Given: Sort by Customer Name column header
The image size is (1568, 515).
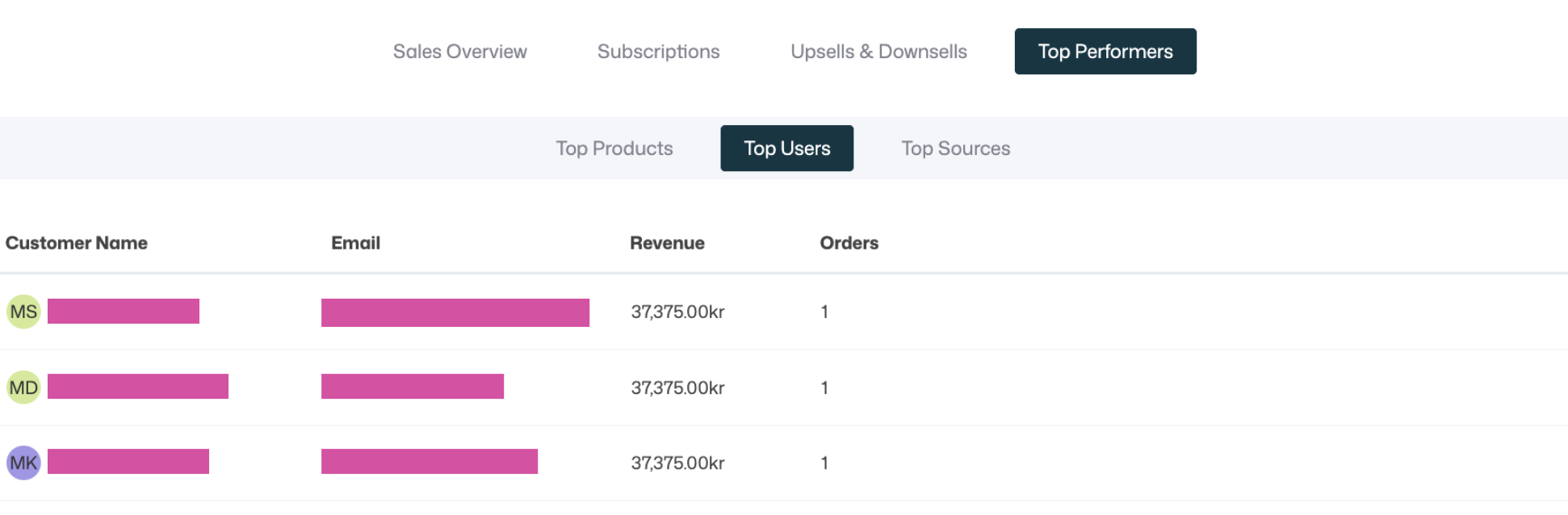Looking at the screenshot, I should (77, 243).
